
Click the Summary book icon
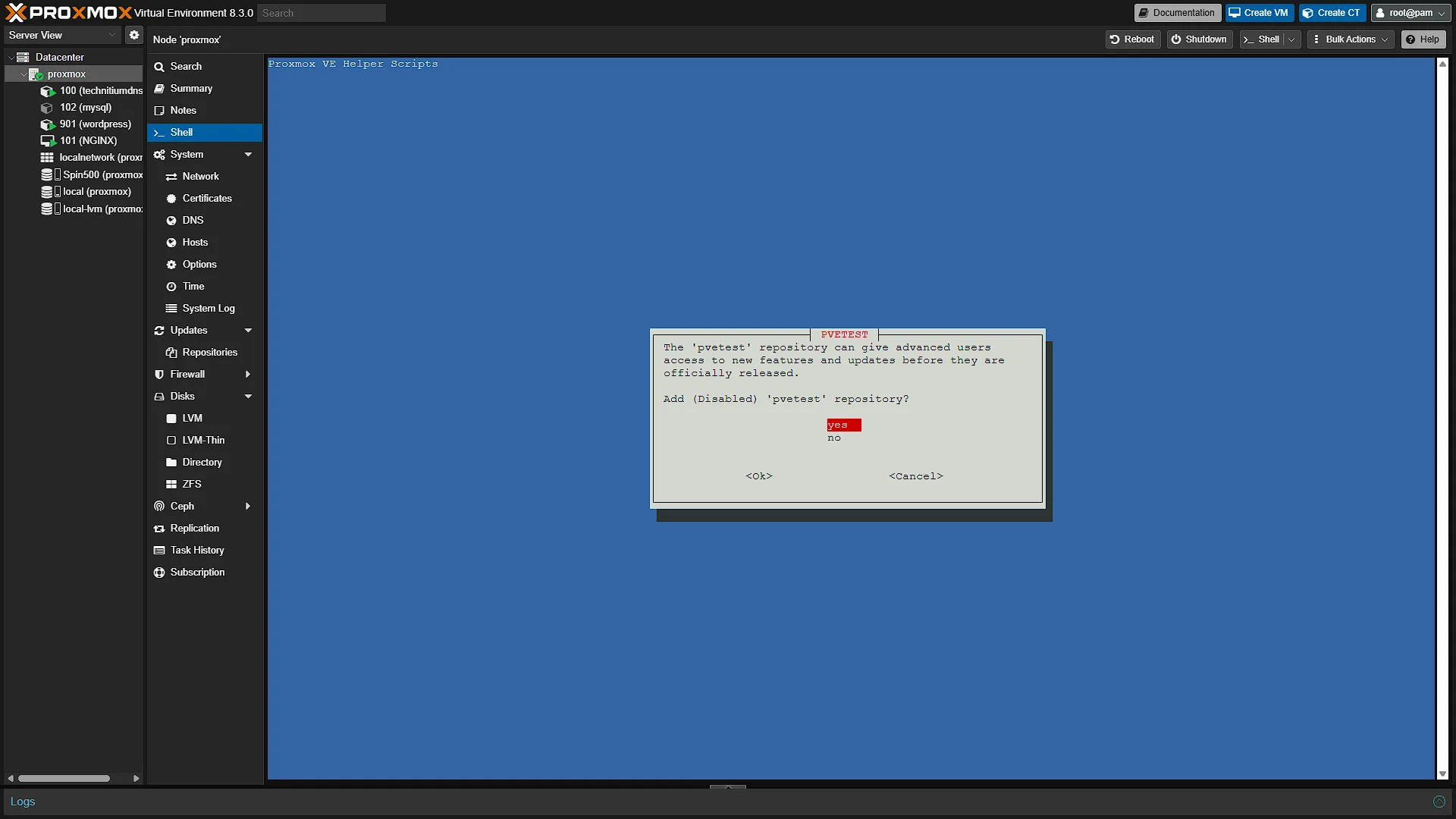coord(159,89)
